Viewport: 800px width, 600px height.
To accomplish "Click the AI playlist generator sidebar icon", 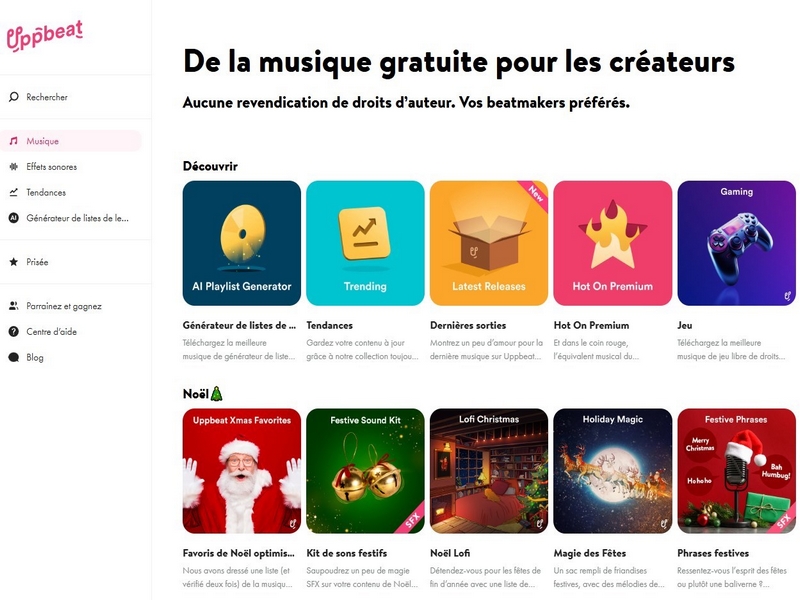I will click(x=14, y=218).
